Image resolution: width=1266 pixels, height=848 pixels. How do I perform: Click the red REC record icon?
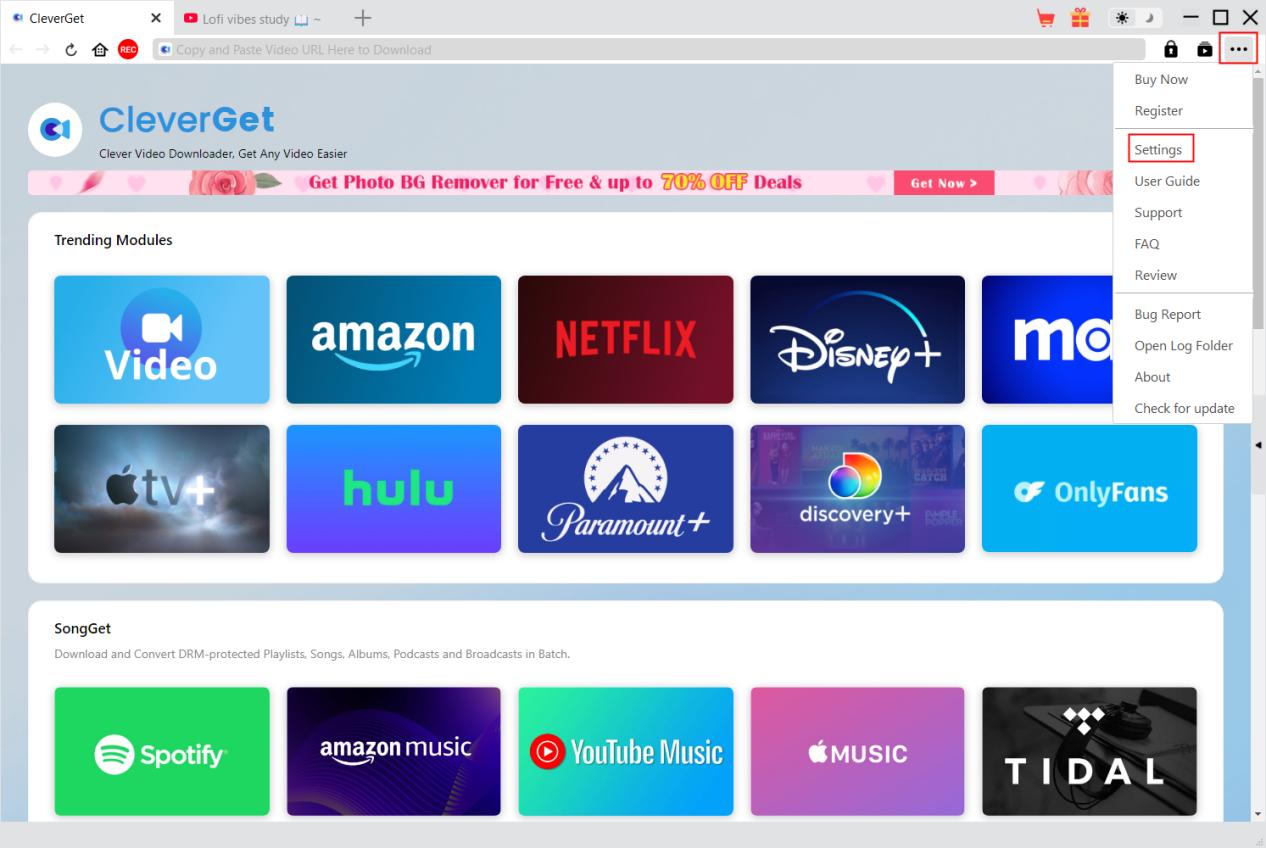click(128, 49)
